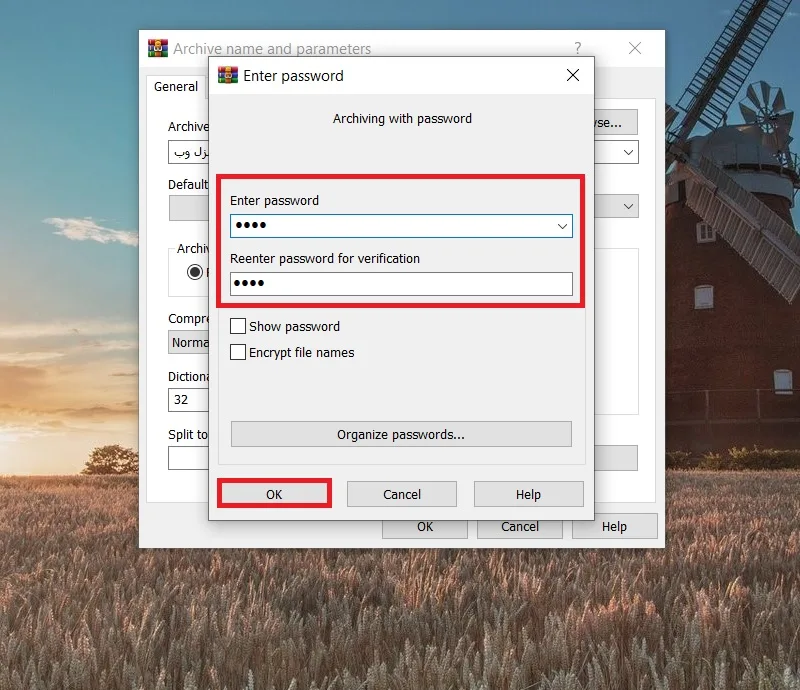Viewport: 800px width, 690px height.
Task: Switch to the General tab
Action: point(176,87)
